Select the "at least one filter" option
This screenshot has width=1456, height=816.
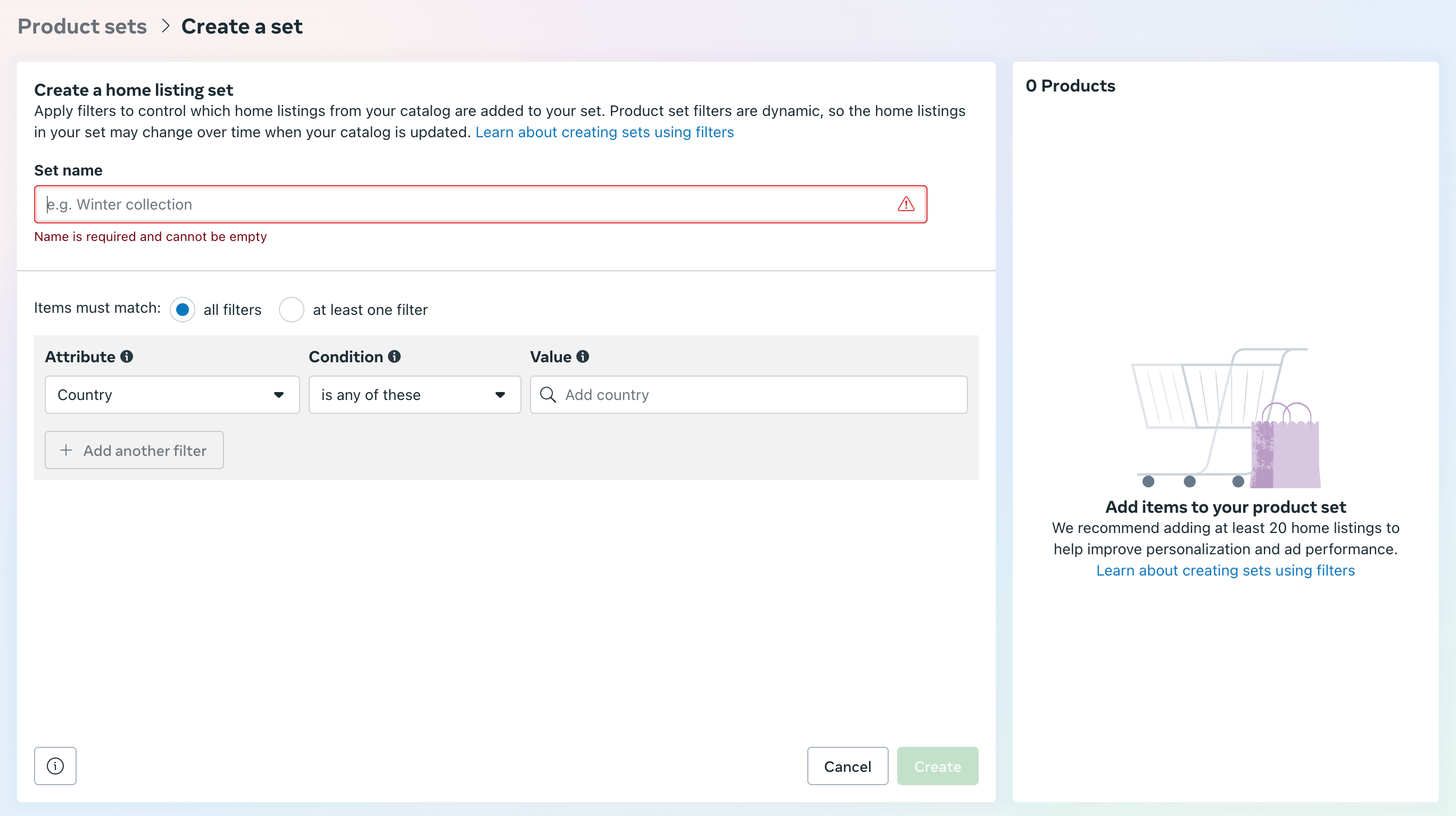click(292, 310)
